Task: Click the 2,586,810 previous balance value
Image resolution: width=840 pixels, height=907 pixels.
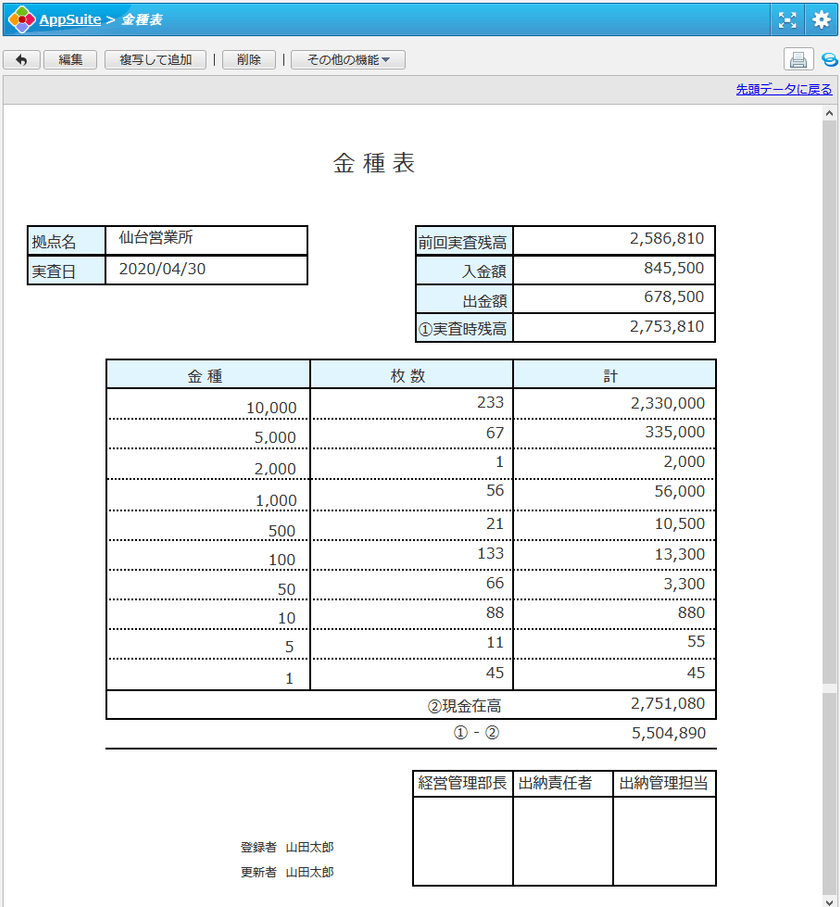Action: (x=666, y=239)
